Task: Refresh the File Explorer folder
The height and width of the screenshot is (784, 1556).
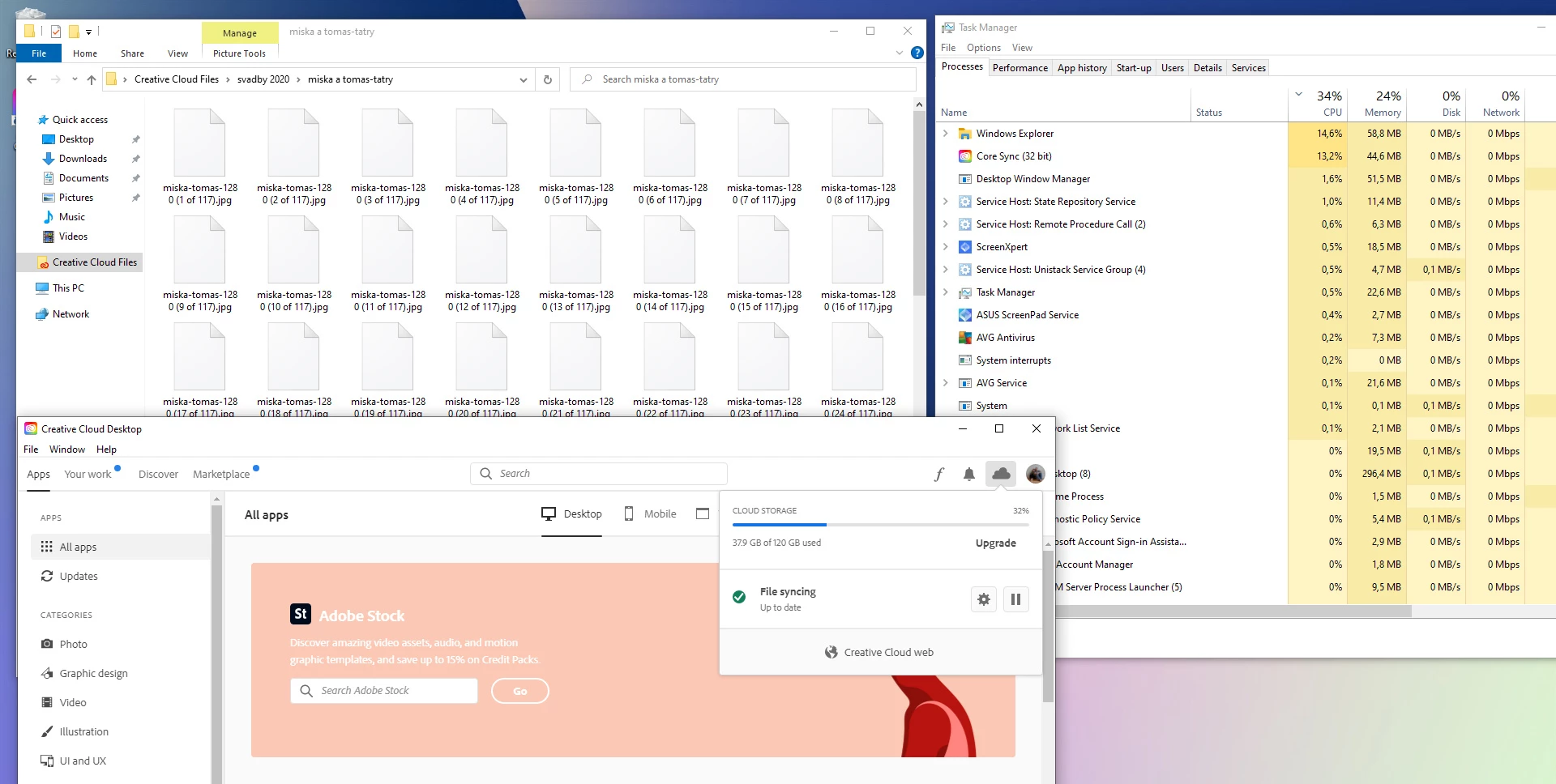Action: 548,79
